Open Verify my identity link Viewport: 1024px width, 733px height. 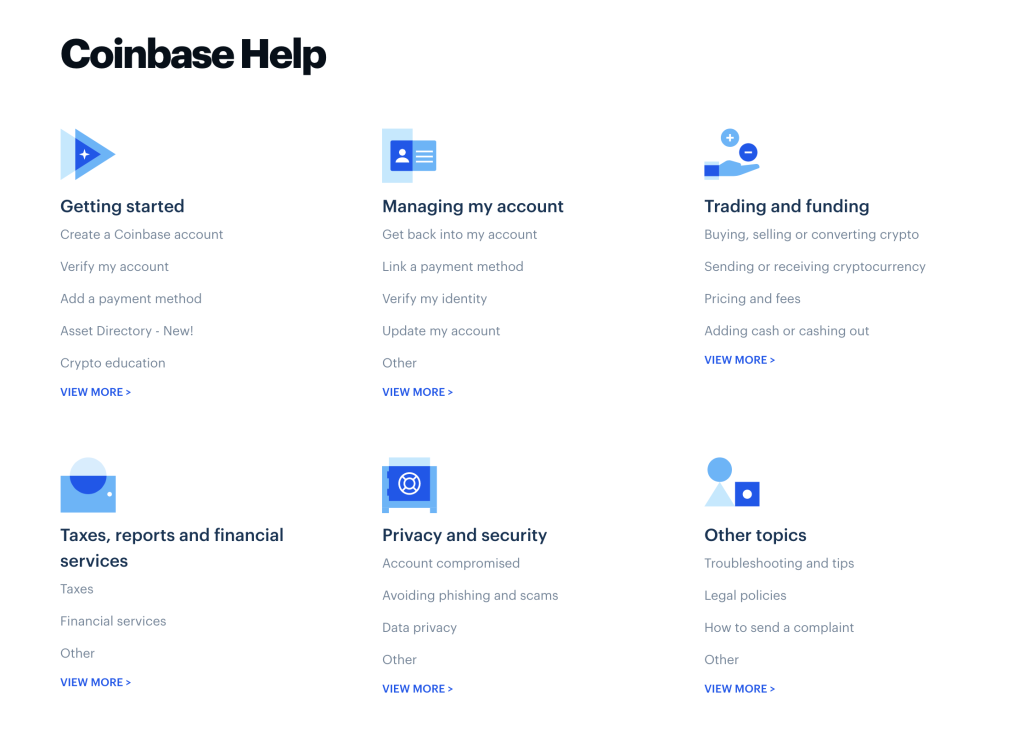click(434, 299)
